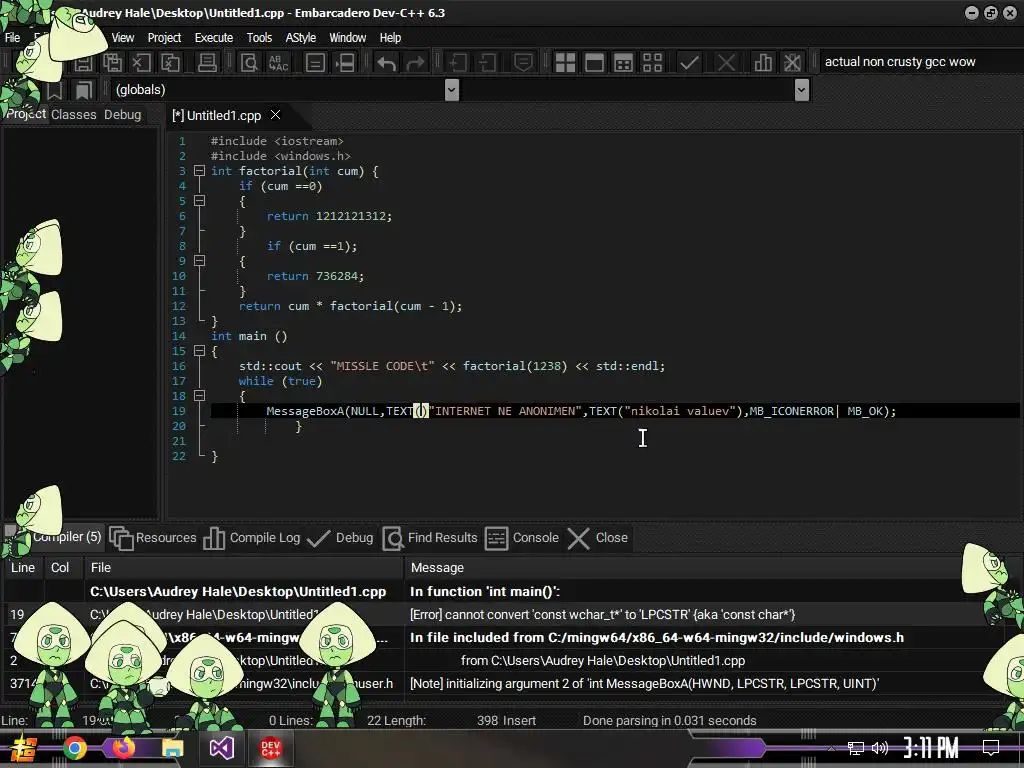Viewport: 1024px width, 768px height.
Task: Click the Save All toolbar icon
Action: click(x=112, y=63)
